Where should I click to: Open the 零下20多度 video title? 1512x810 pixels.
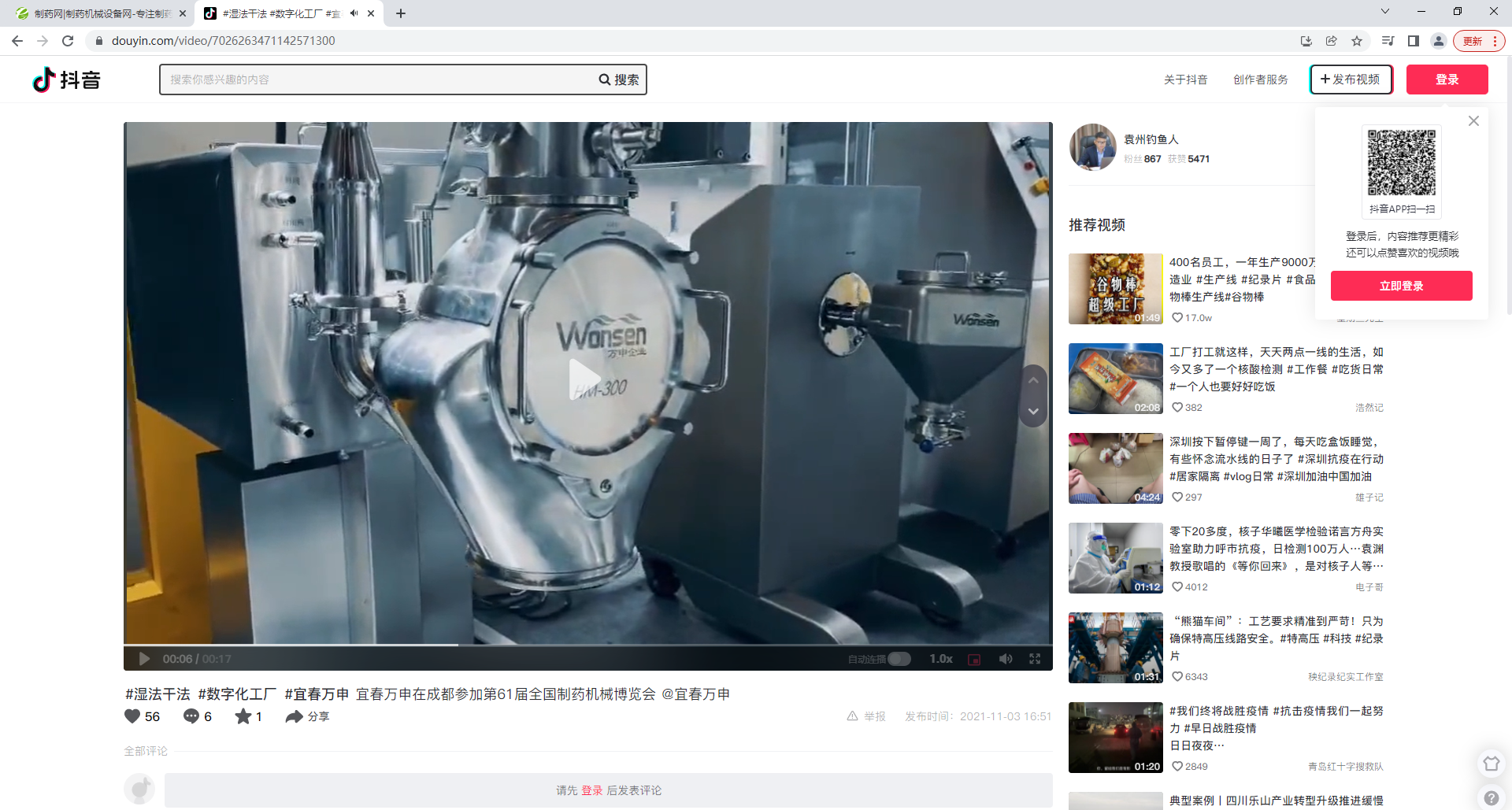(x=1276, y=549)
